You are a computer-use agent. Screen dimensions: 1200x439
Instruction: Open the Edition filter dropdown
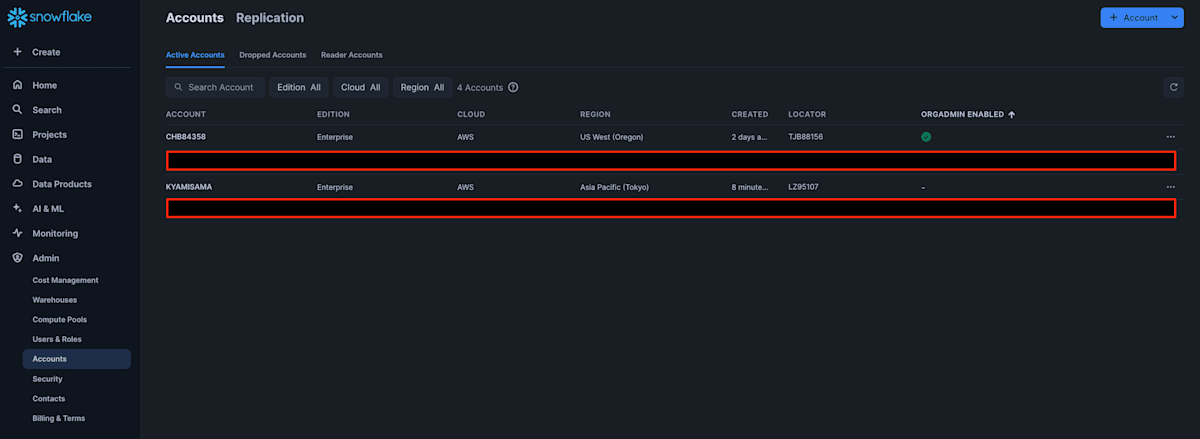(299, 88)
